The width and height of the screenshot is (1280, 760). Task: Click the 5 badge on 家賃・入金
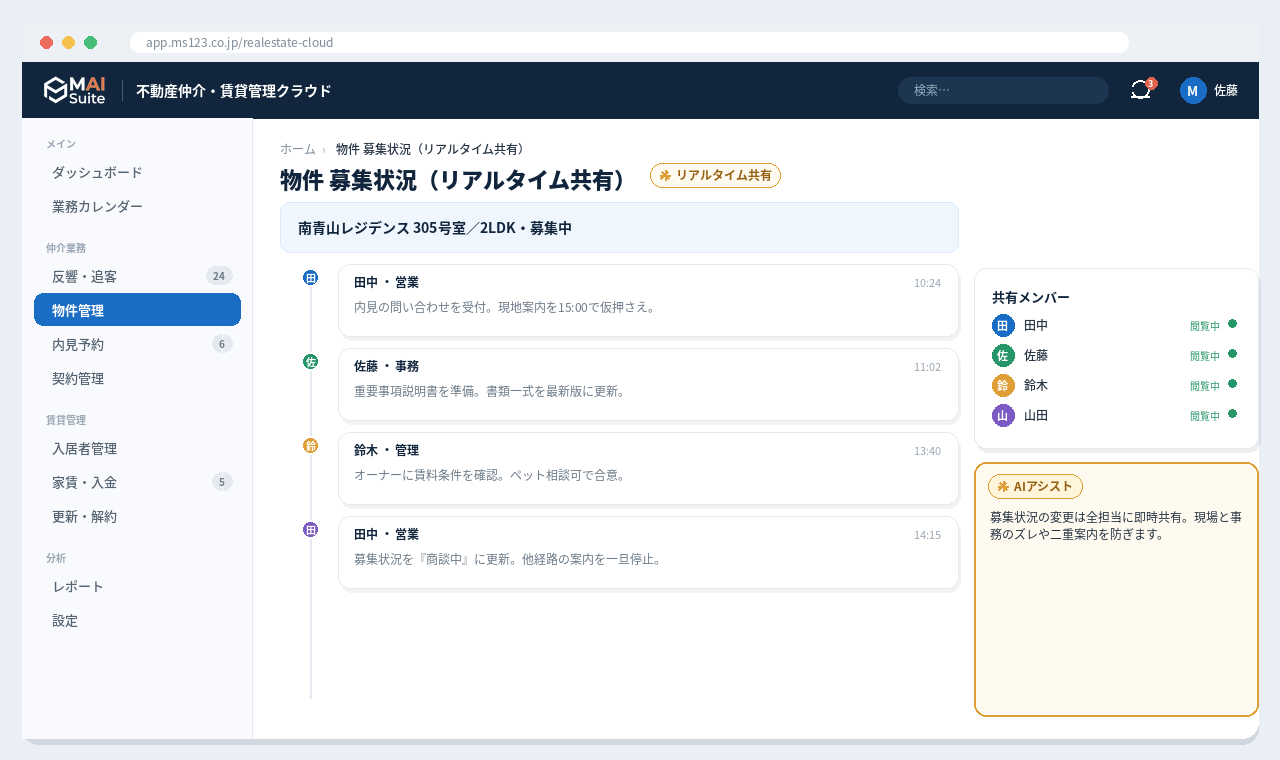click(222, 482)
